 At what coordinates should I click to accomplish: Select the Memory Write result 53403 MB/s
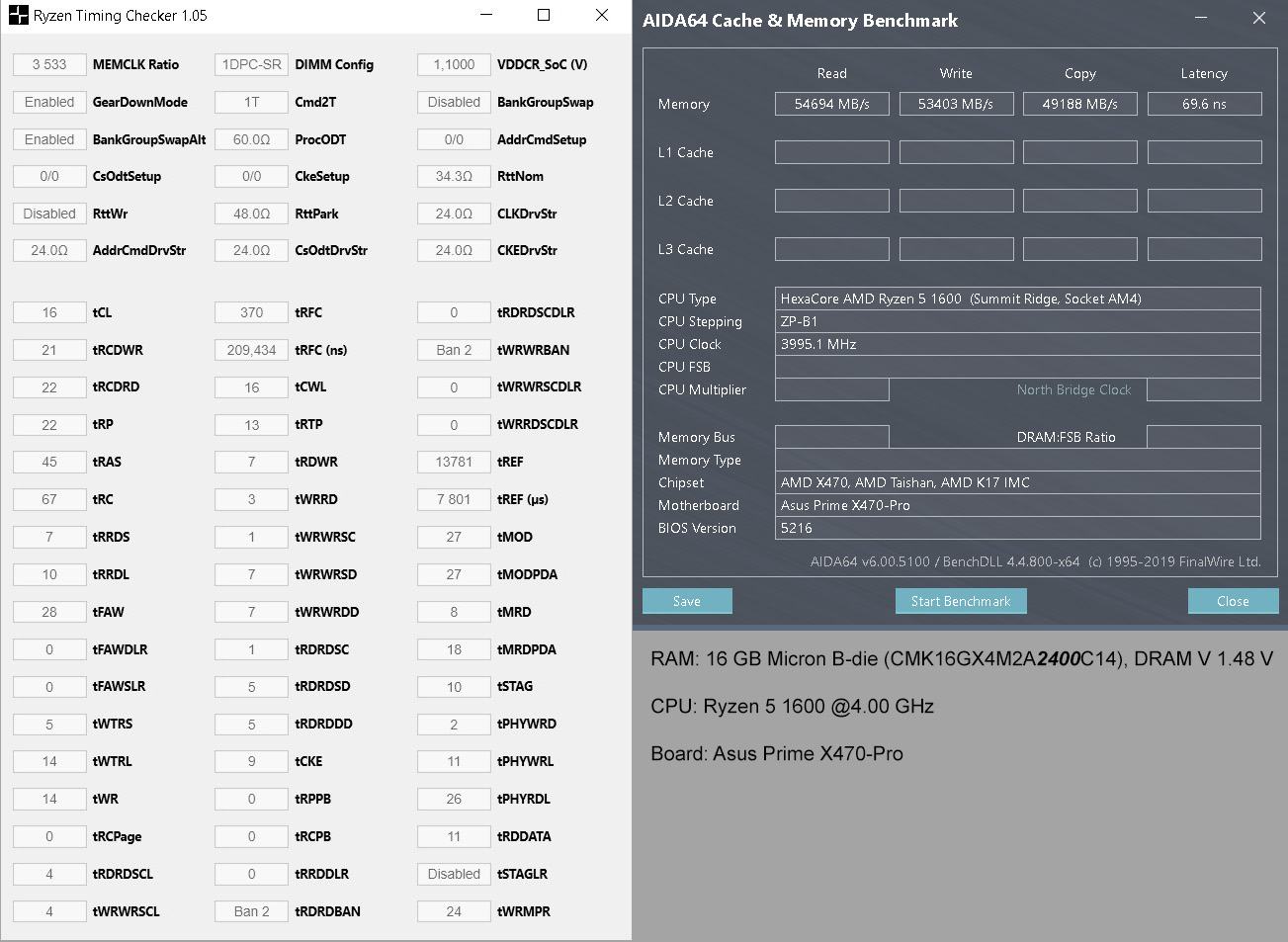tap(956, 104)
